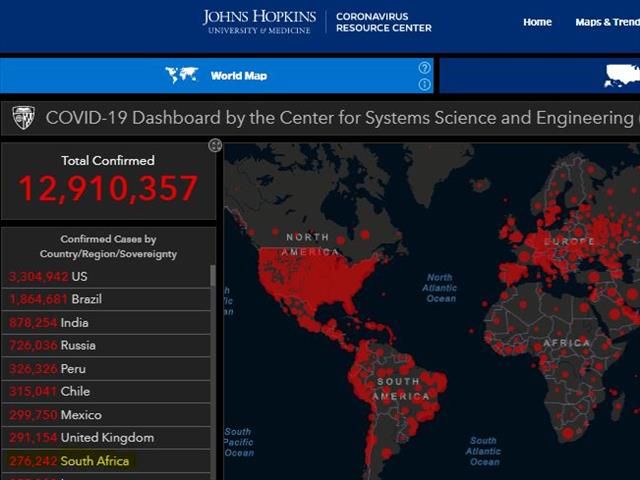The width and height of the screenshot is (640, 480).
Task: Click the info icon on World Map tab
Action: 424,84
